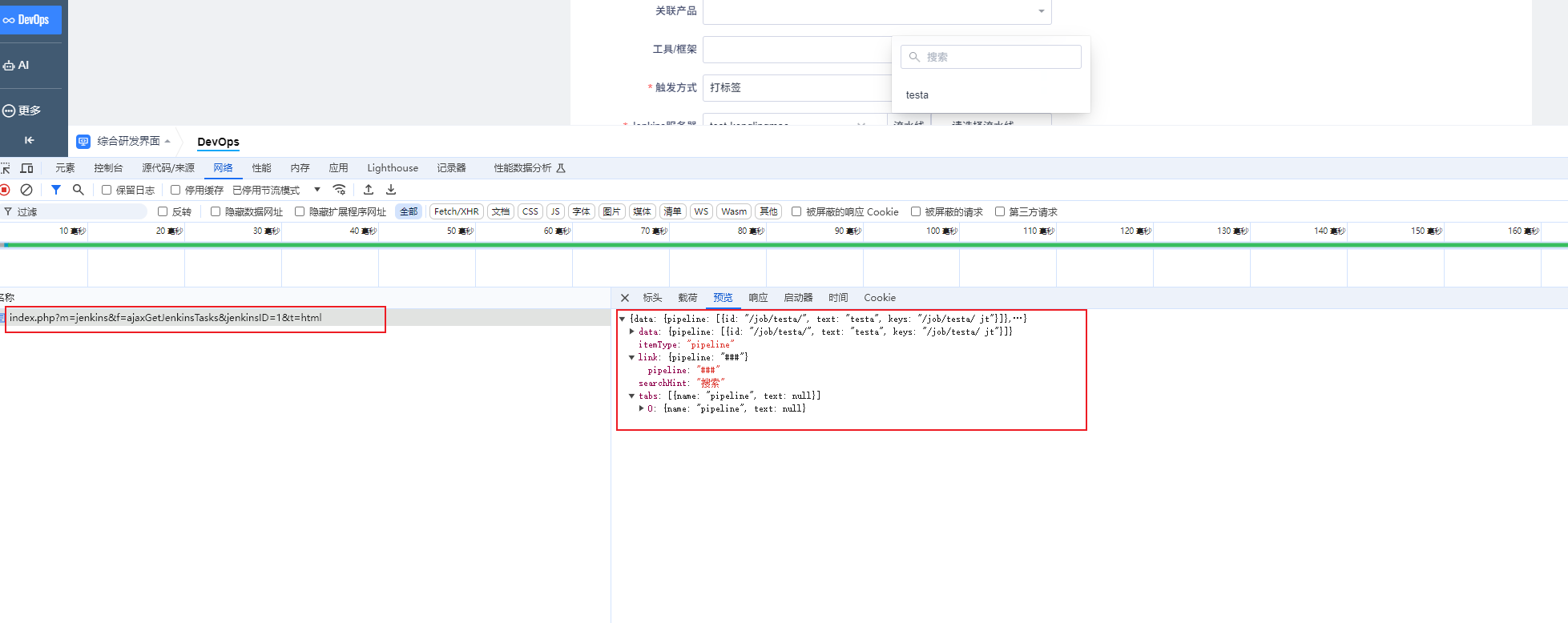Open the 启动器 request tab
Image resolution: width=1568 pixels, height=623 pixels.
click(x=798, y=298)
